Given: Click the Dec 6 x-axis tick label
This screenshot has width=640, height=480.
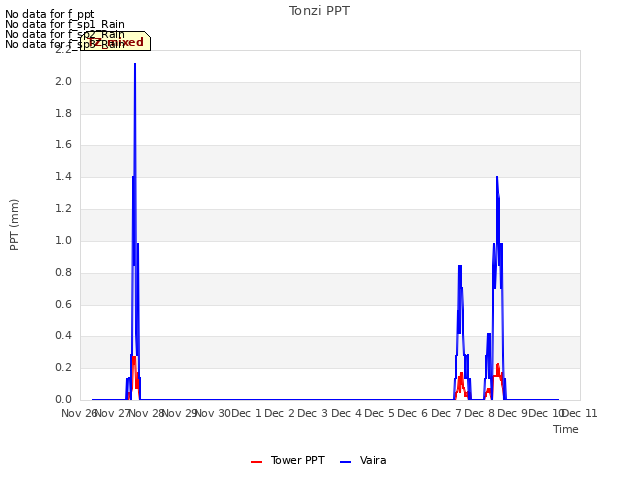Looking at the screenshot, I should click(x=413, y=413).
